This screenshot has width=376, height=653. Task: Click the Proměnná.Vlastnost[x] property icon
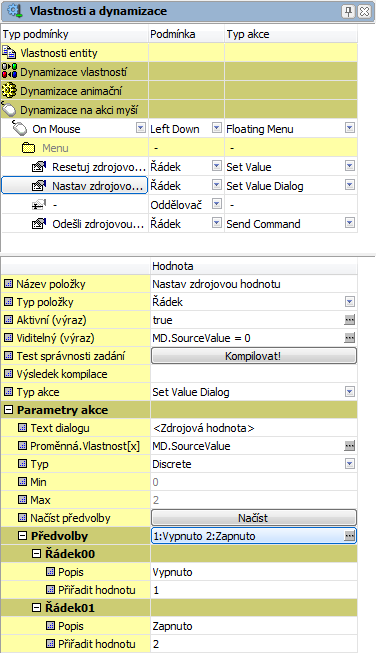[22, 446]
